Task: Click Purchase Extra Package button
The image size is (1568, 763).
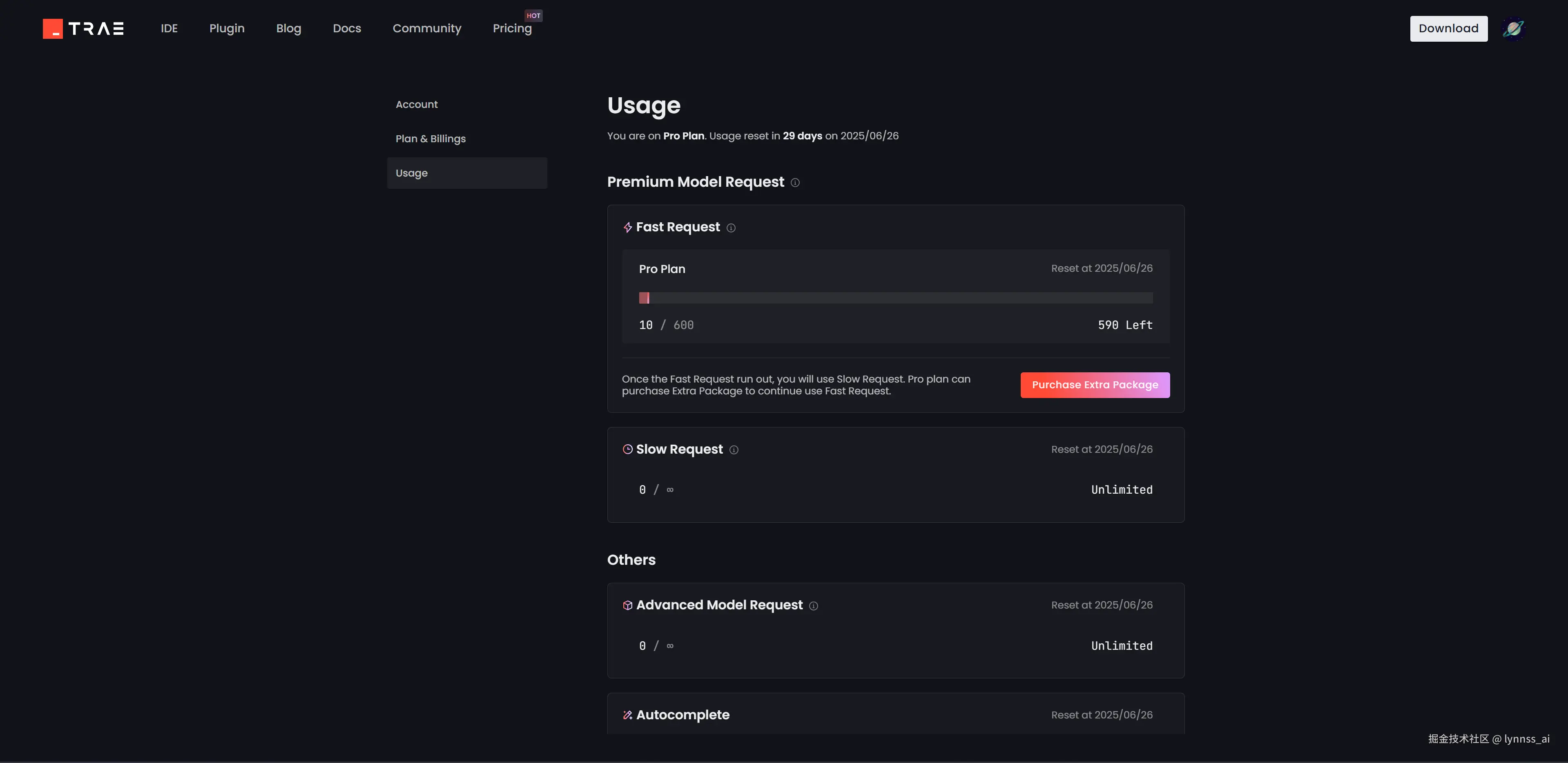Action: (1095, 385)
